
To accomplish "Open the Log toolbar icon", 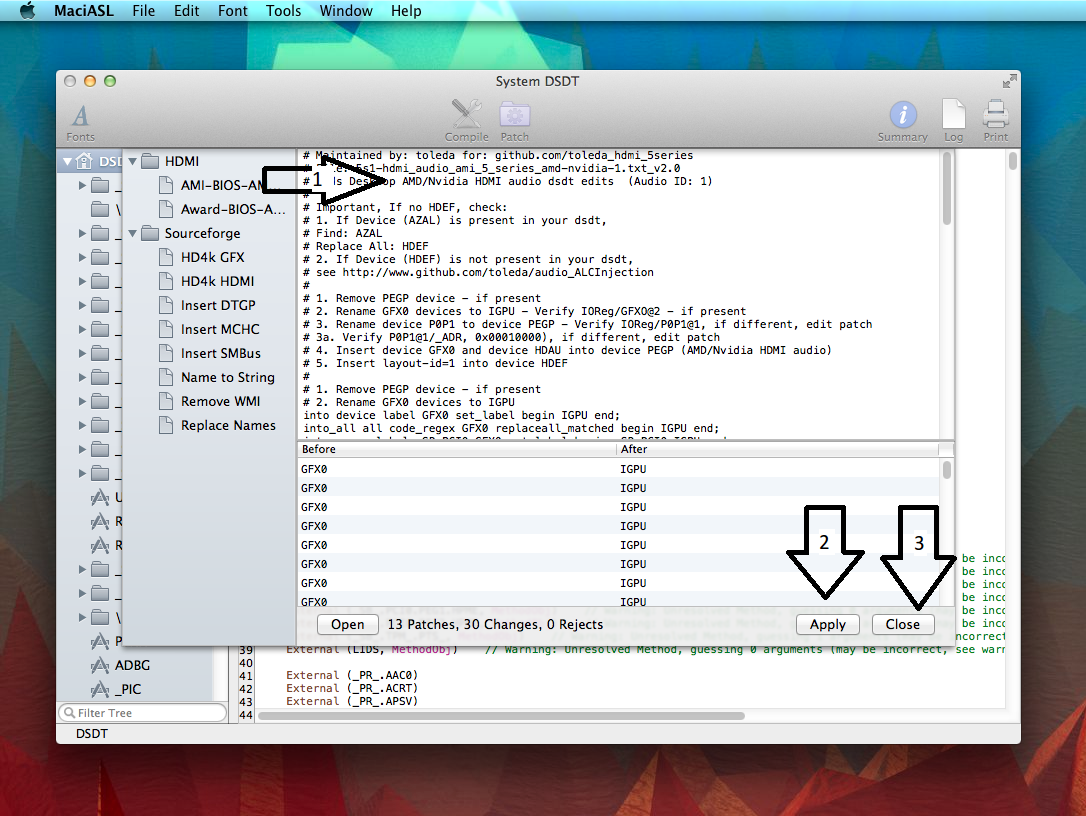I will (953, 114).
